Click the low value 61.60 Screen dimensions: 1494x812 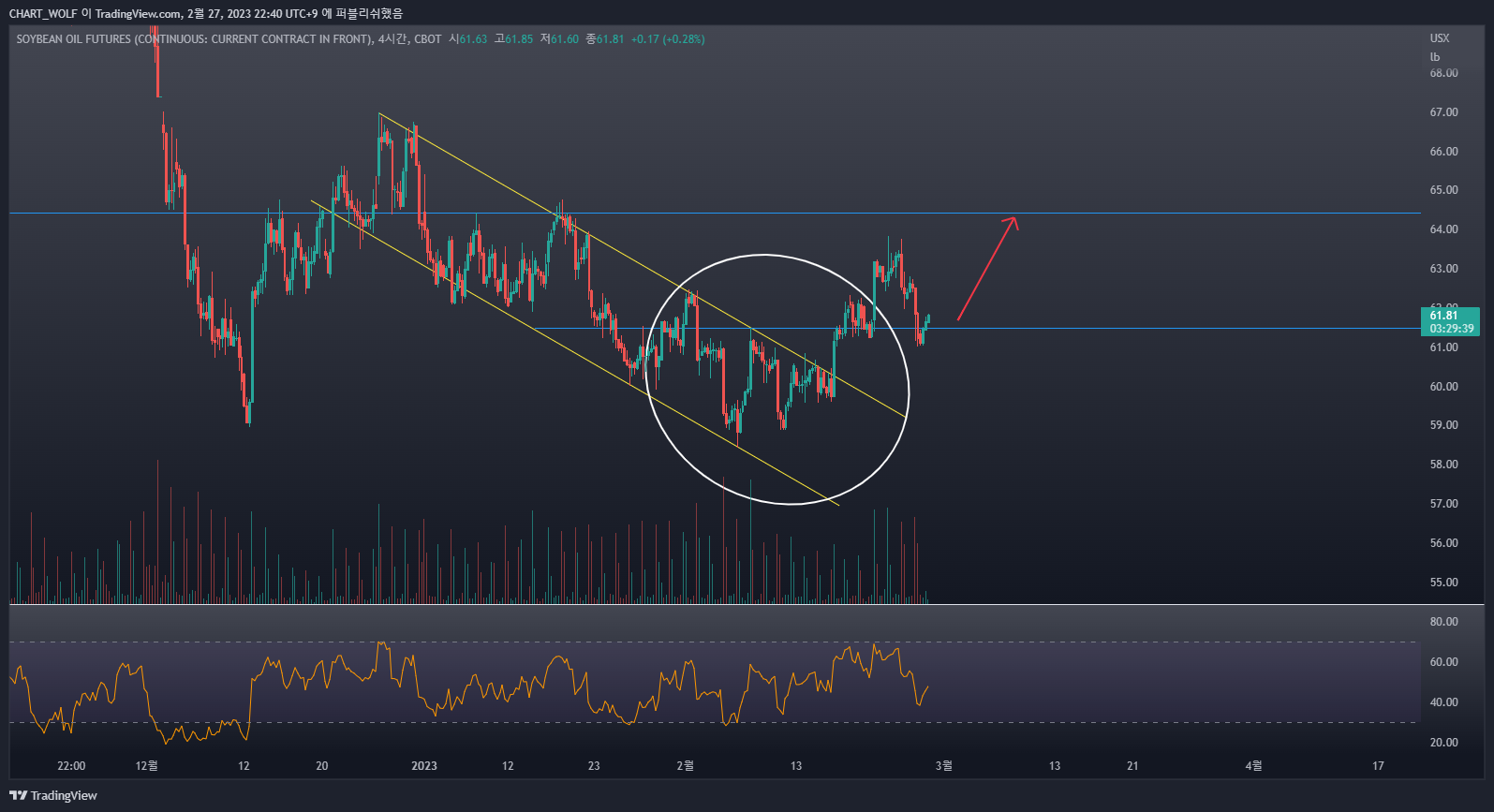[565, 39]
